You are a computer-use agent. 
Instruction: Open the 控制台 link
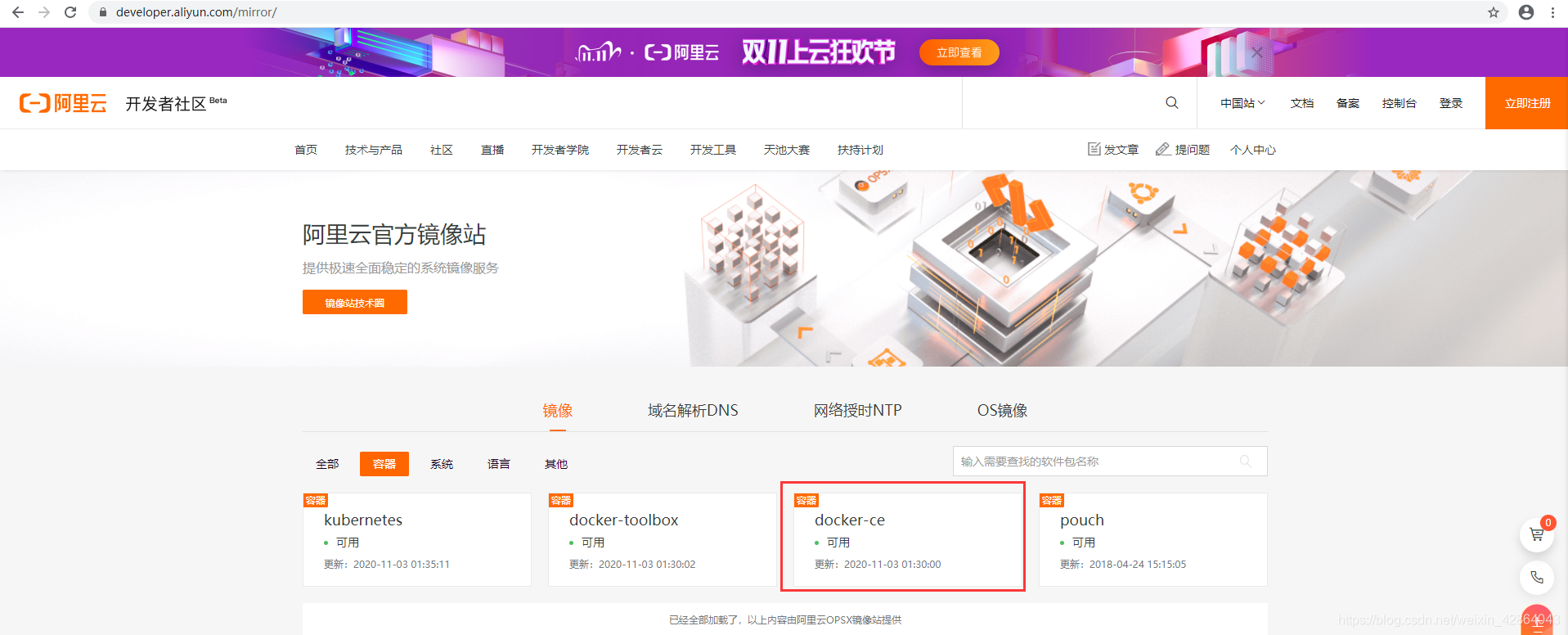[x=1399, y=103]
